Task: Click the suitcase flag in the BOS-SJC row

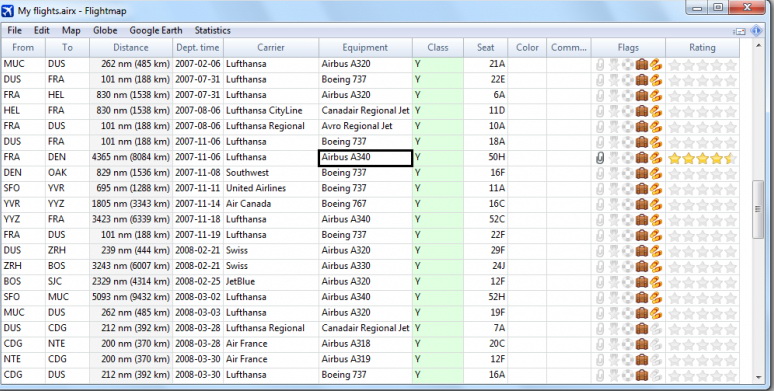Action: 641,282
